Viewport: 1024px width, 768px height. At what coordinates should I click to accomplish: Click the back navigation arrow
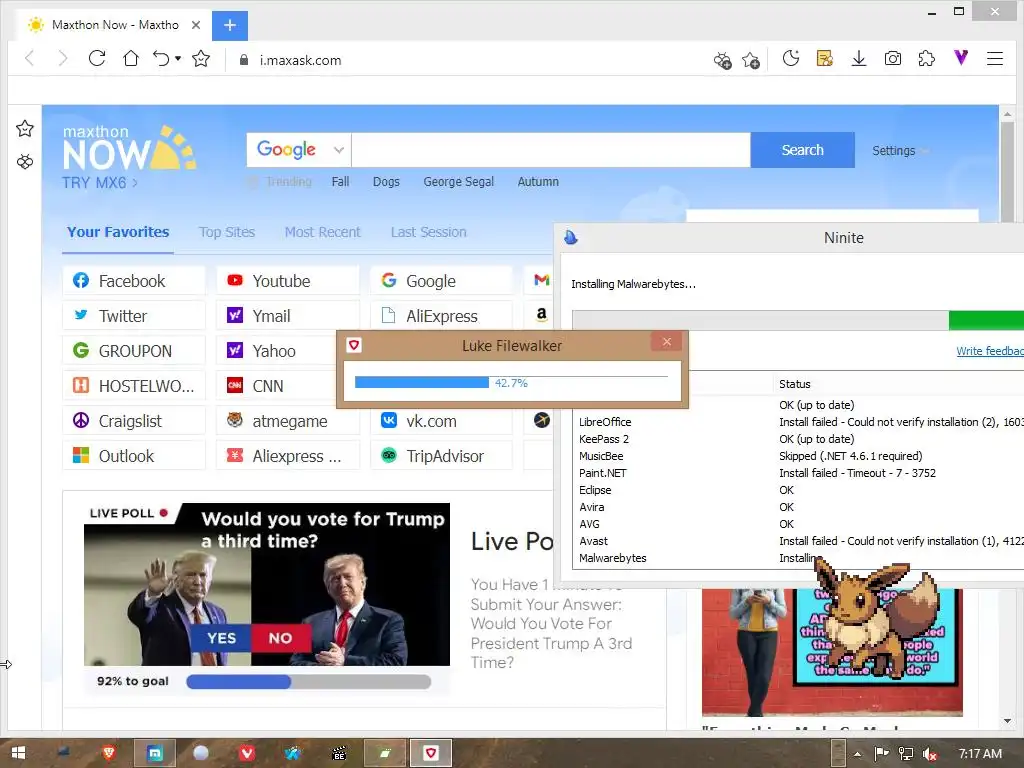point(29,59)
